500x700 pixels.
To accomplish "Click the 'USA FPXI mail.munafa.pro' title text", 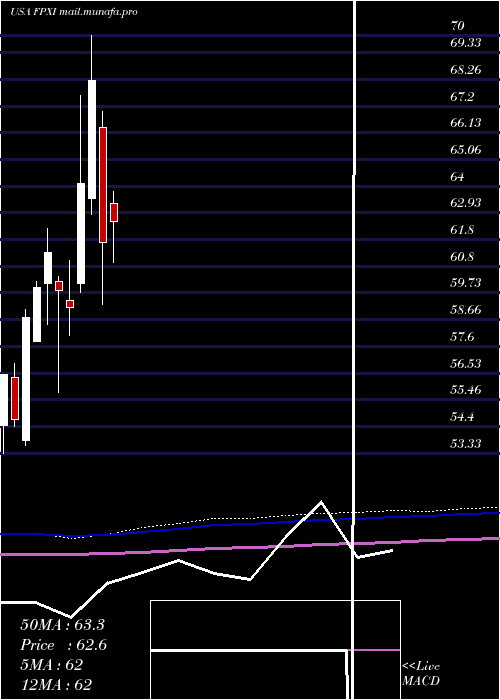I will click(74, 12).
